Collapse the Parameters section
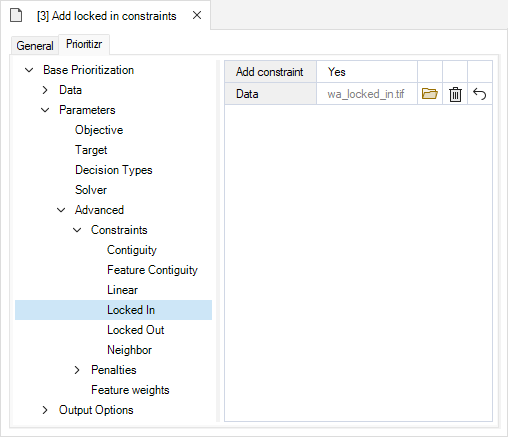This screenshot has width=508, height=437. [45, 110]
